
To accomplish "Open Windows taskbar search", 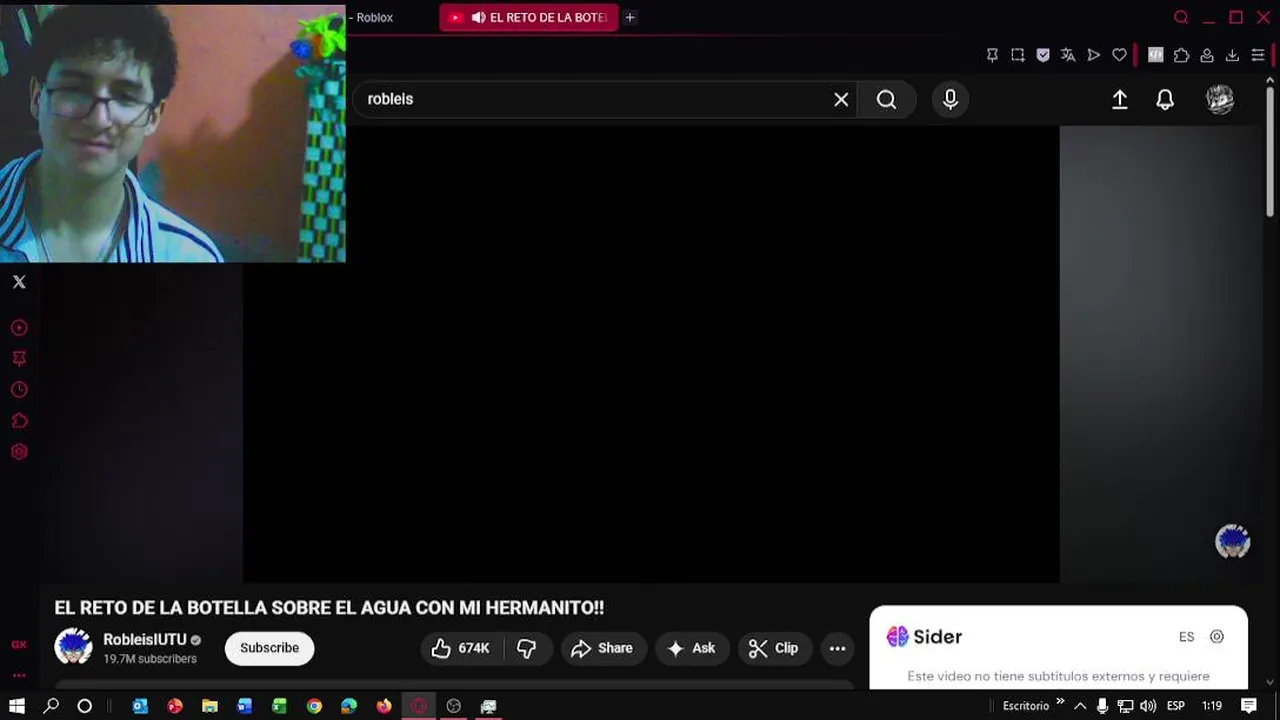I will point(51,706).
